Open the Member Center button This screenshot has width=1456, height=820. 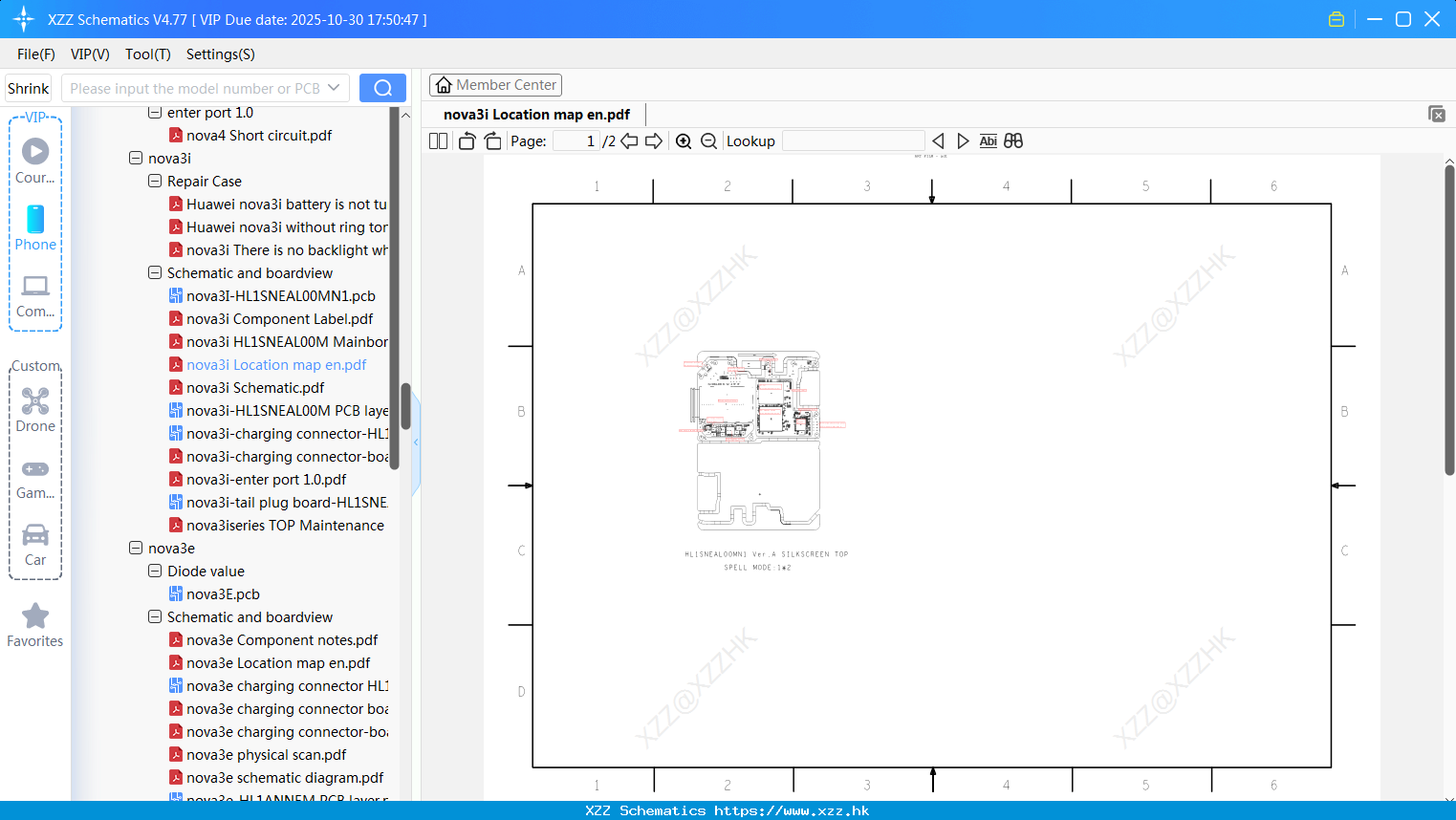[x=495, y=85]
